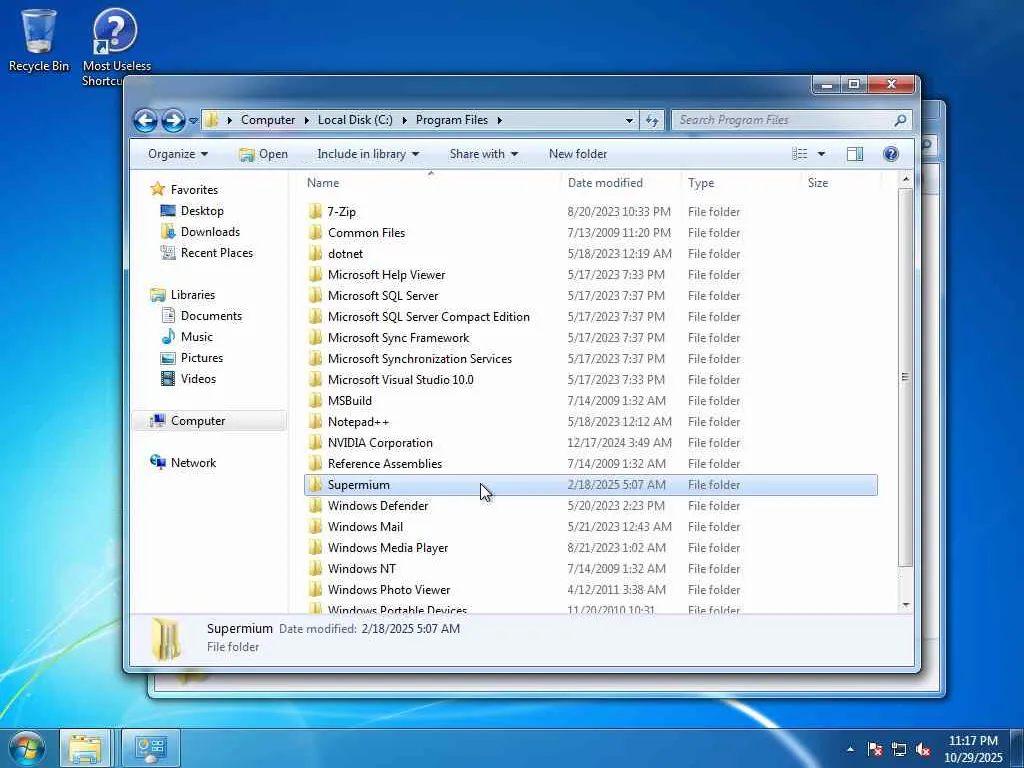Open the address bar history dropdown
The width and height of the screenshot is (1024, 768).
[x=629, y=121]
